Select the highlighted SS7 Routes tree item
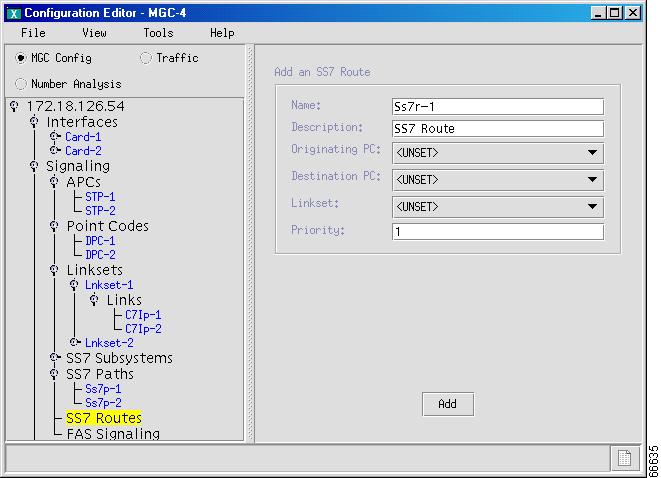661x478 pixels. tap(103, 418)
